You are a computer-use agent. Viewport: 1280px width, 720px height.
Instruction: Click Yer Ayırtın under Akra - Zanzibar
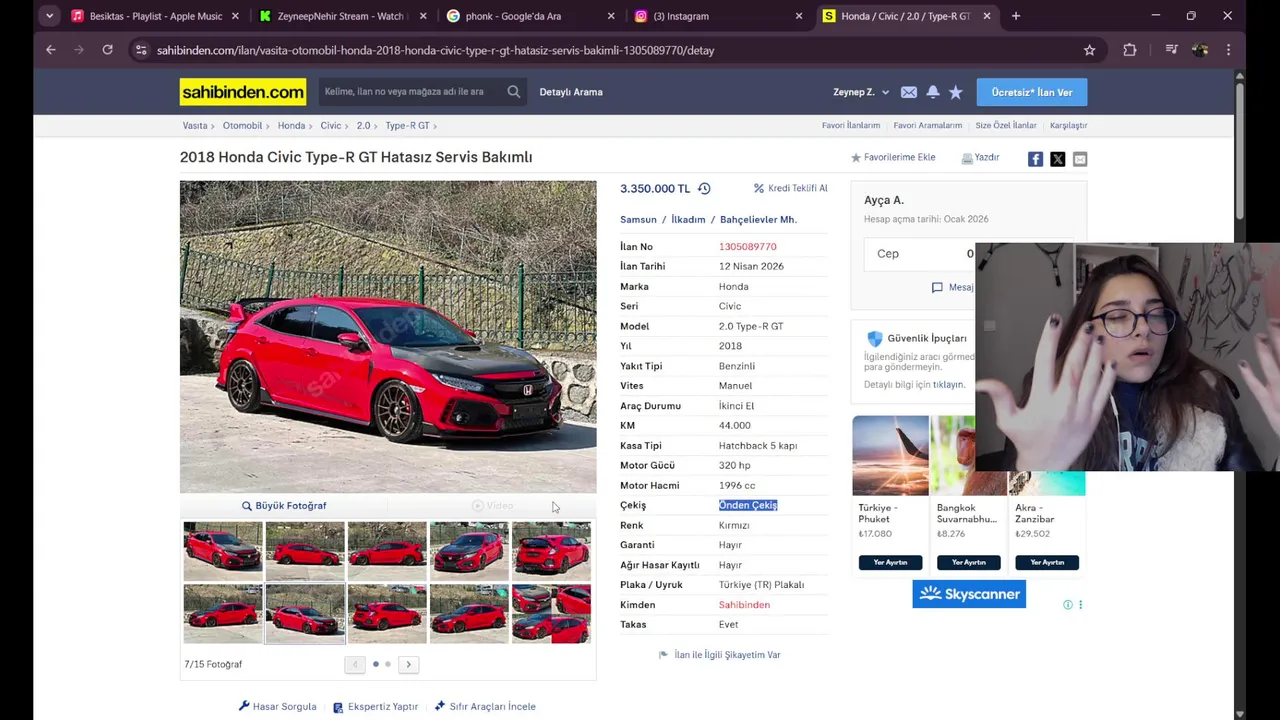pyautogui.click(x=1047, y=563)
